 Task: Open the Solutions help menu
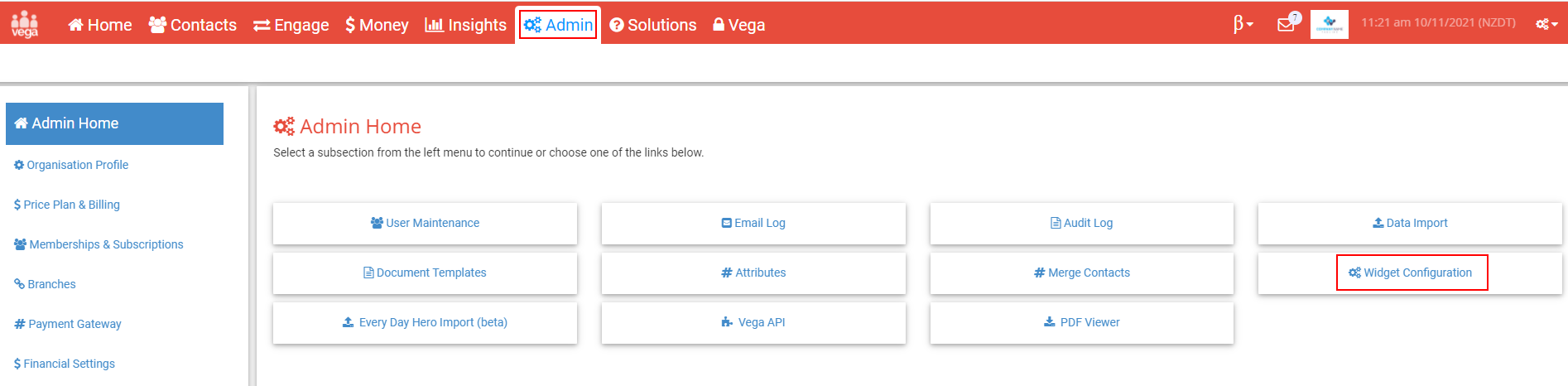[x=653, y=25]
